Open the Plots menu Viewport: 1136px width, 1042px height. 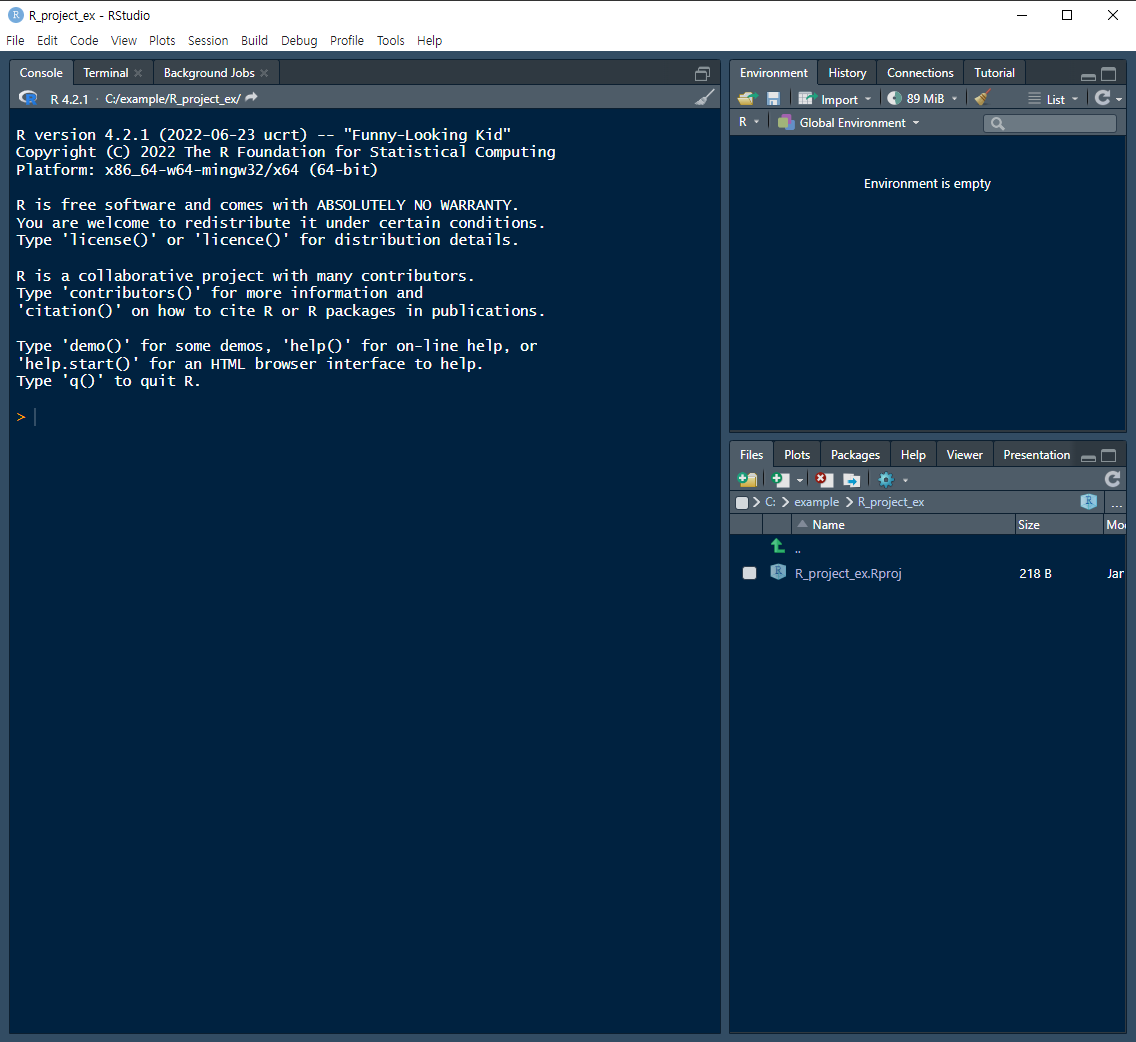coord(162,41)
